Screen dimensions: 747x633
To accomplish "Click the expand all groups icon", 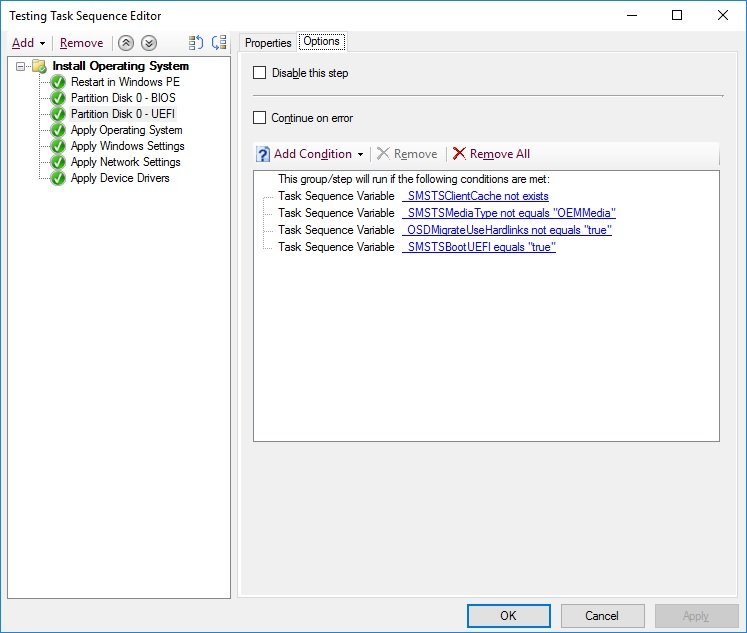I will (x=196, y=43).
